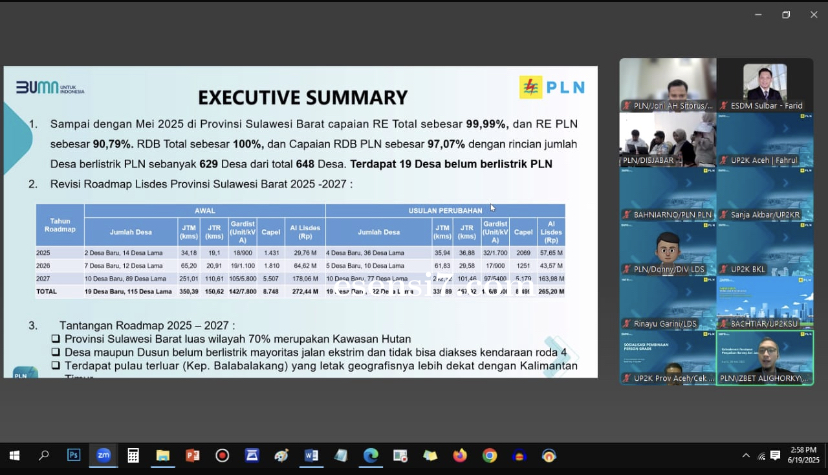Click the red record-circle app in the taskbar
This screenshot has width=828, height=475.
point(222,455)
